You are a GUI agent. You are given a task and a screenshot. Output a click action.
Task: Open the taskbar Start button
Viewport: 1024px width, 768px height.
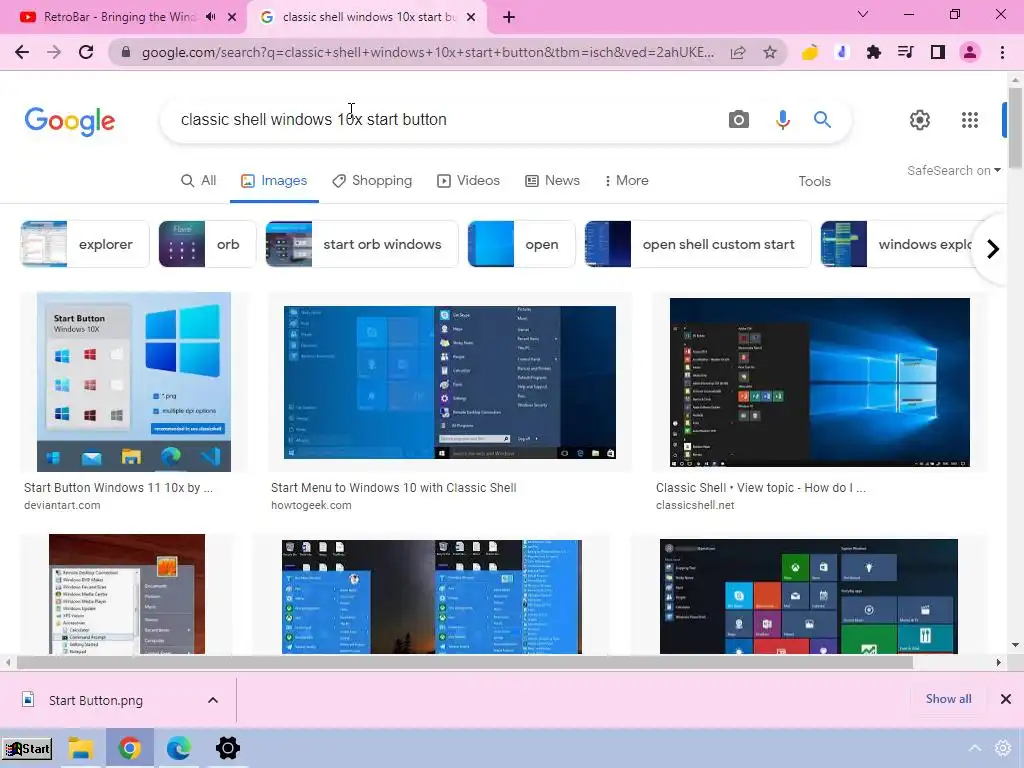point(27,748)
